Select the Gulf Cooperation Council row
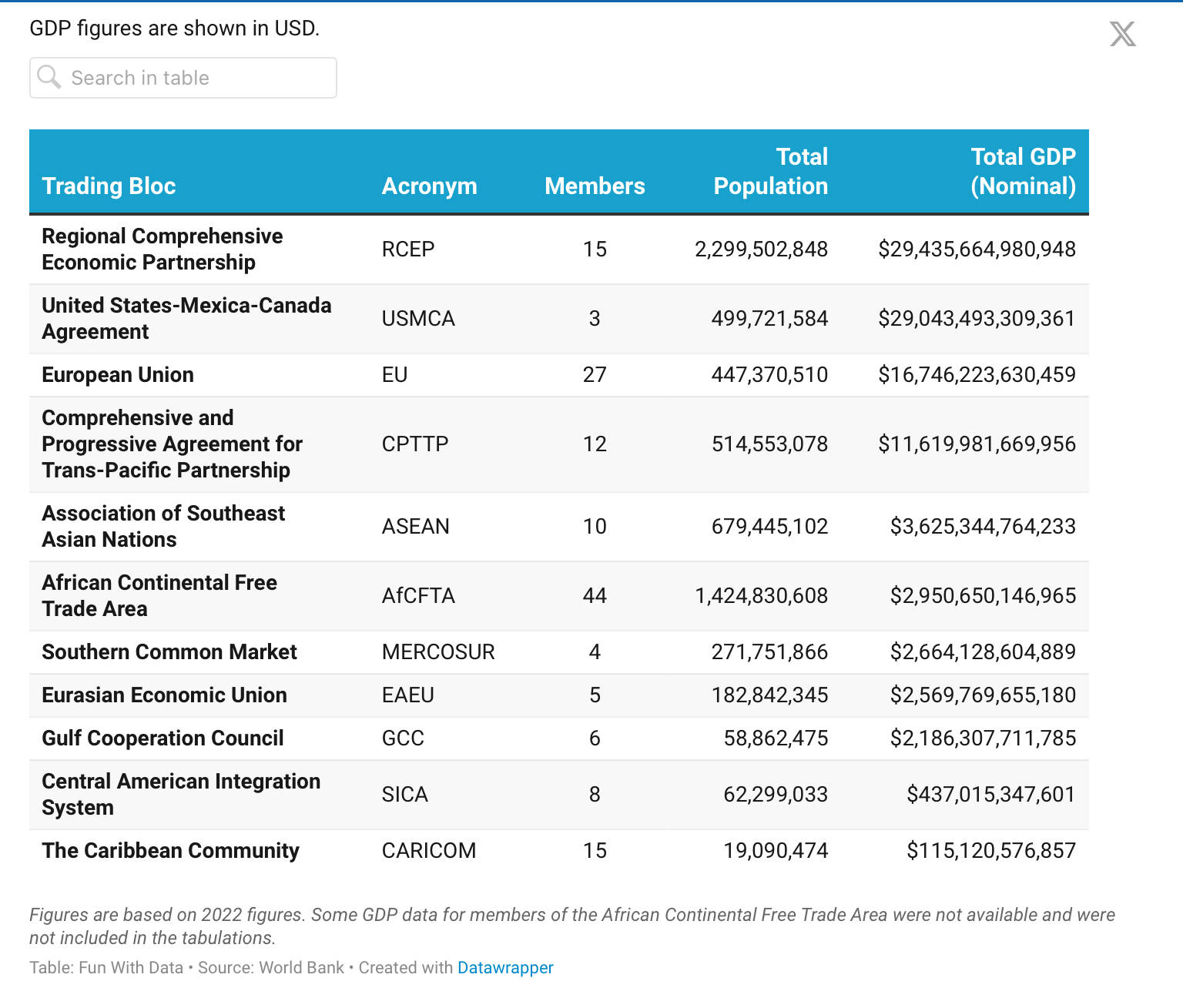 pos(163,738)
